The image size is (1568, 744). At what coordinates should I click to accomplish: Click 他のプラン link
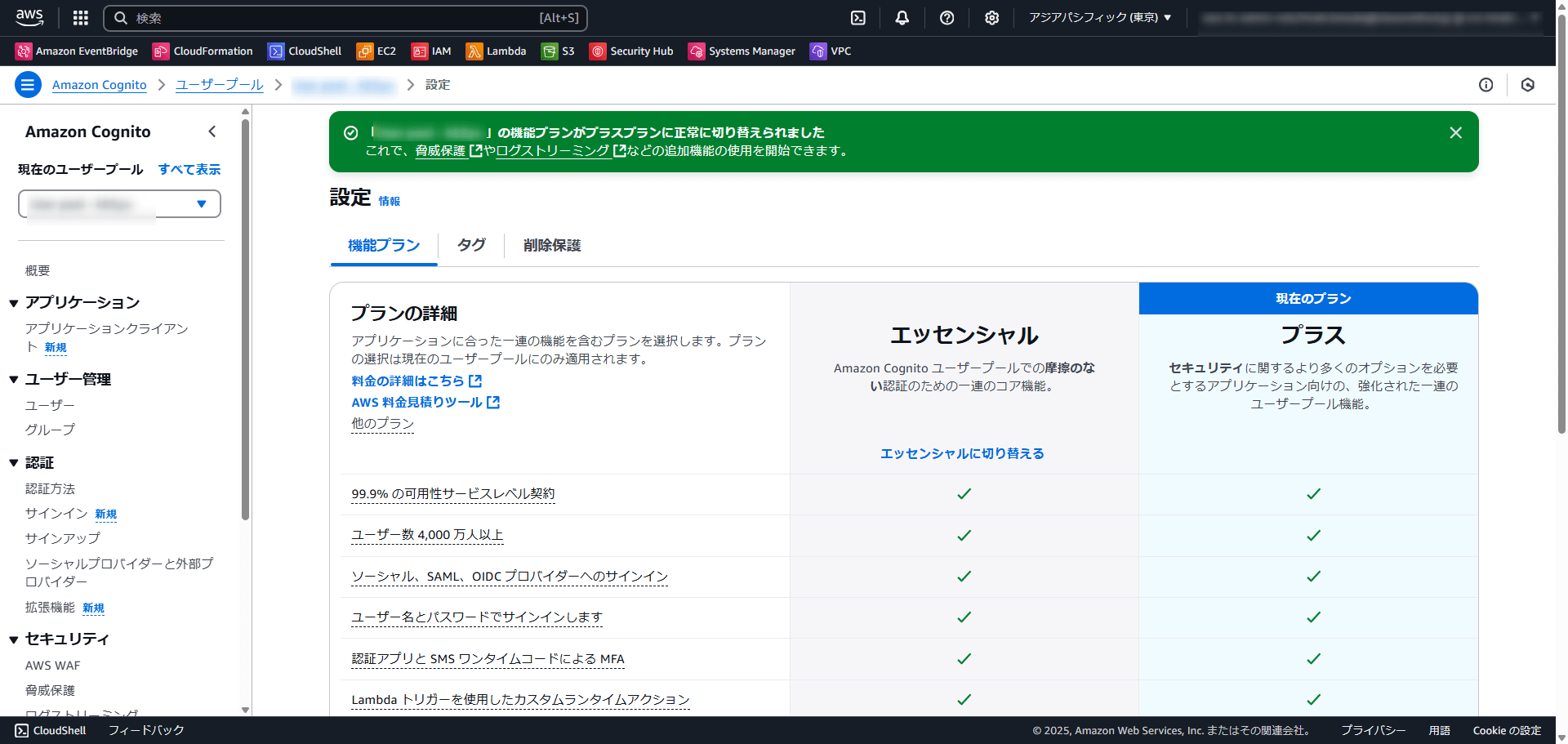click(382, 424)
